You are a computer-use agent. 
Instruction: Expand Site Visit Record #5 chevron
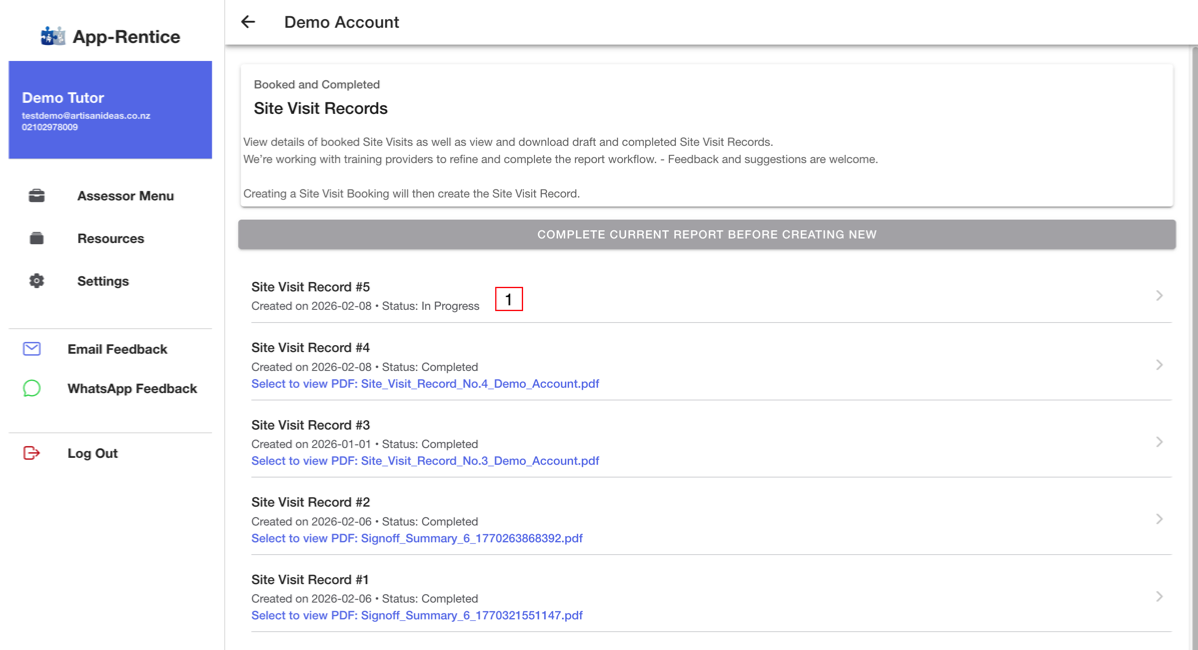pos(1159,296)
